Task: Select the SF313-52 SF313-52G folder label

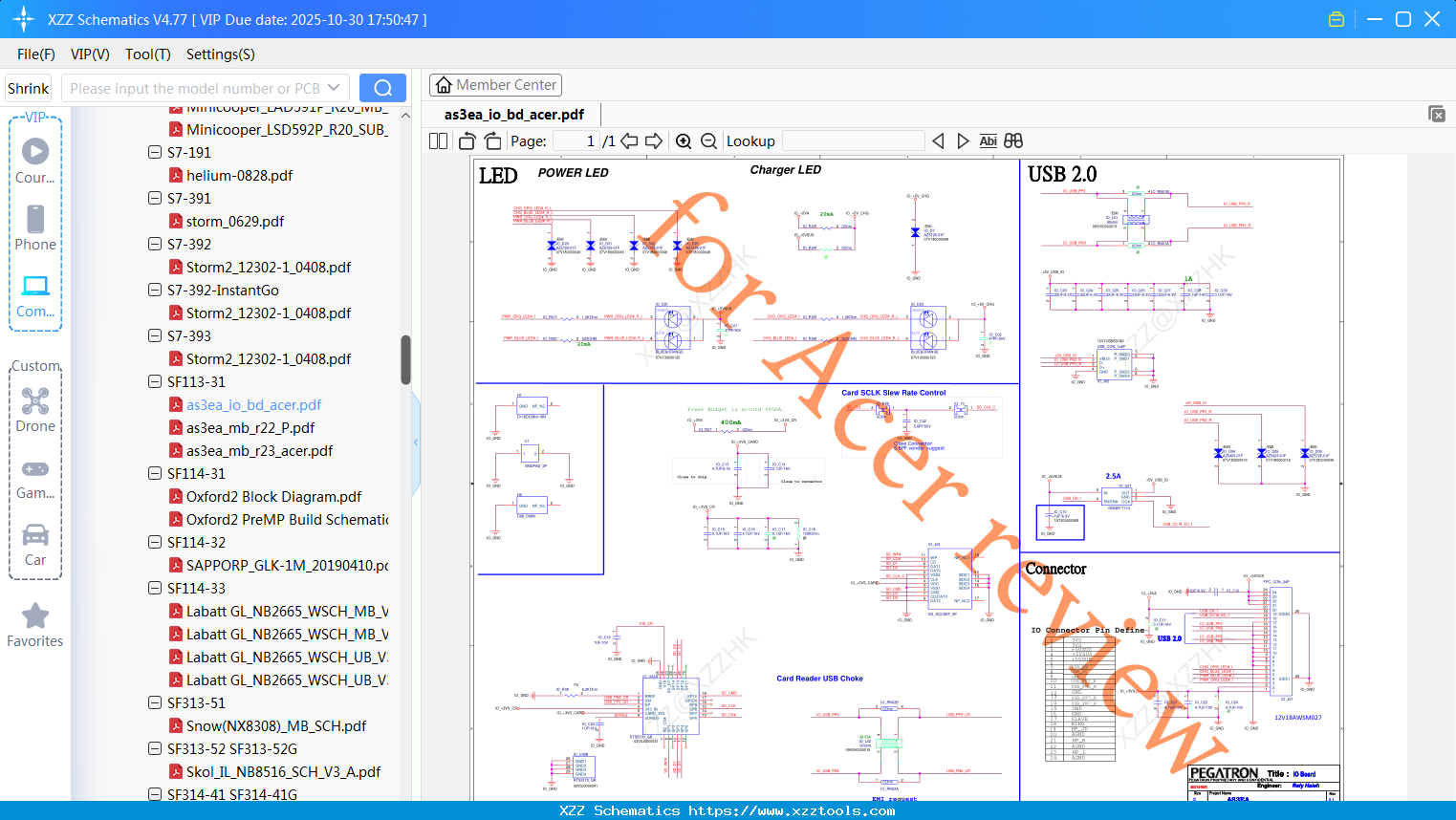Action: [x=232, y=748]
